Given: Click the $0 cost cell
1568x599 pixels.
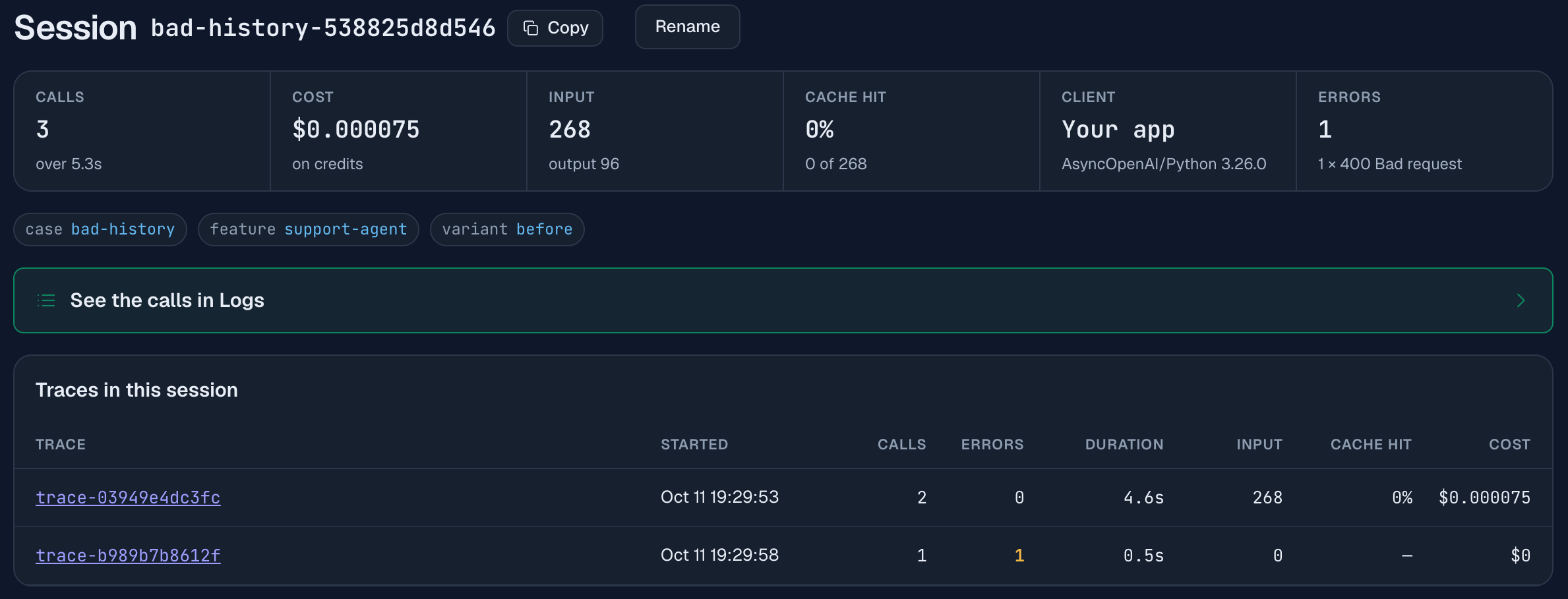Looking at the screenshot, I should tap(1520, 555).
